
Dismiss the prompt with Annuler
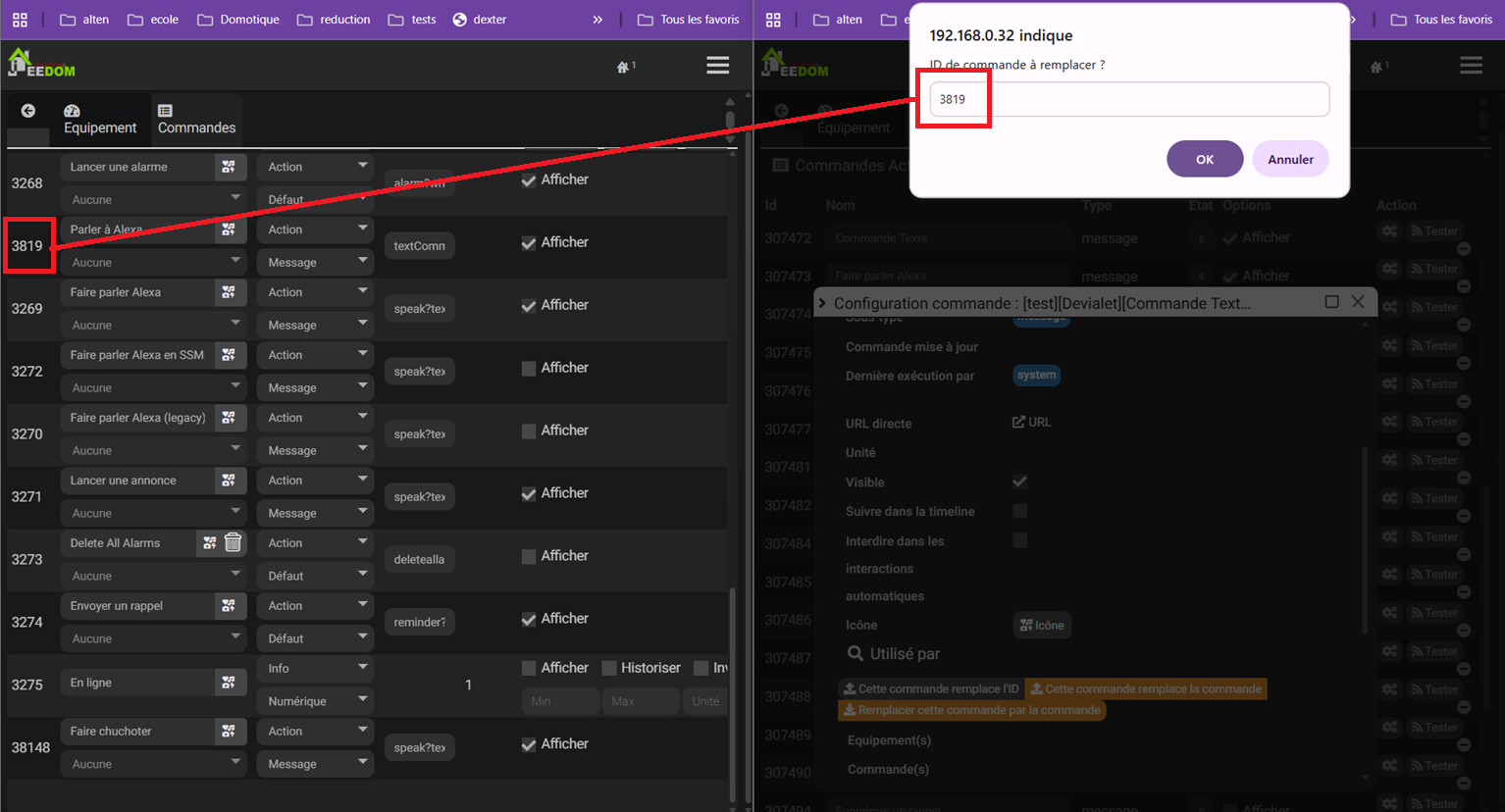point(1290,159)
